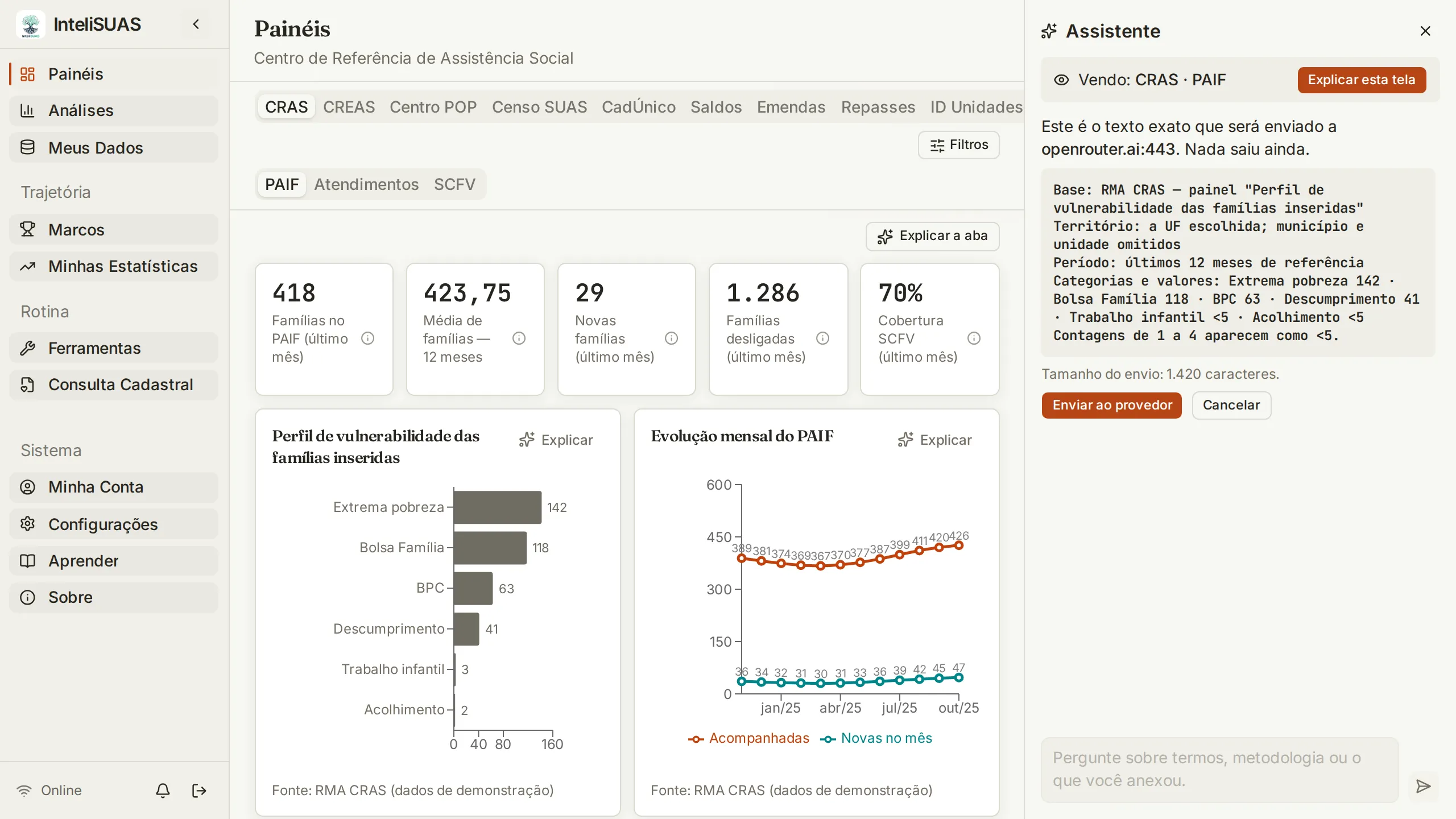Image resolution: width=1456 pixels, height=819 pixels.
Task: Click Explicar a aba button
Action: coord(933,236)
